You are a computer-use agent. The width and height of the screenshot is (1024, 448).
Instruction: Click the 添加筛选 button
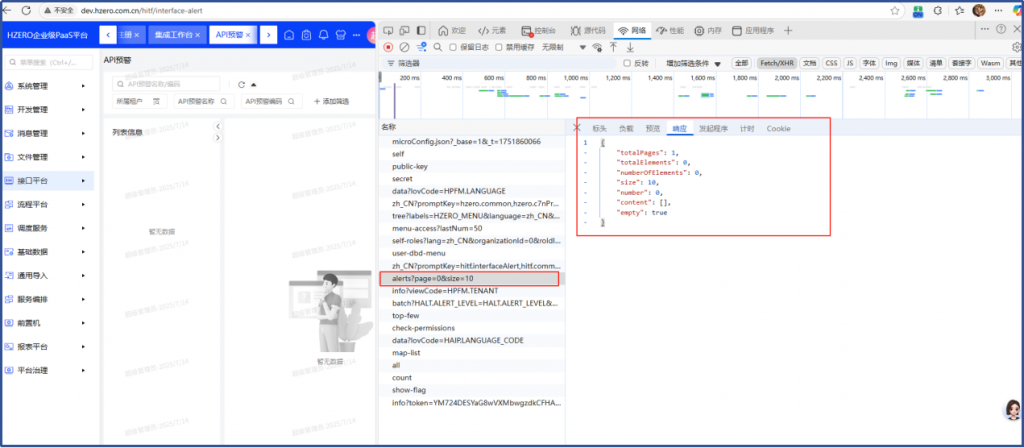pyautogui.click(x=331, y=101)
